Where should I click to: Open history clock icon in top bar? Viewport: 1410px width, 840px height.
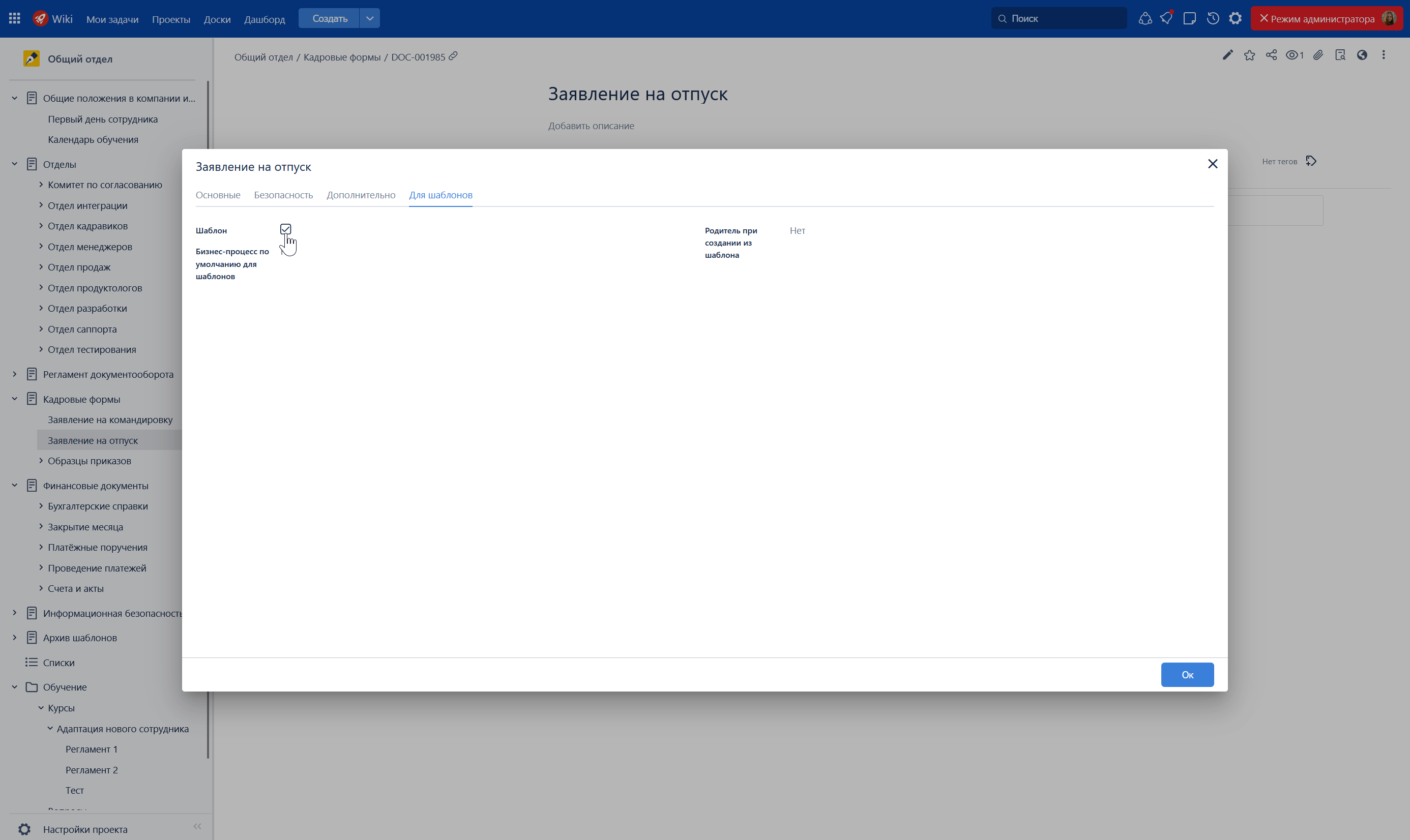coord(1212,19)
